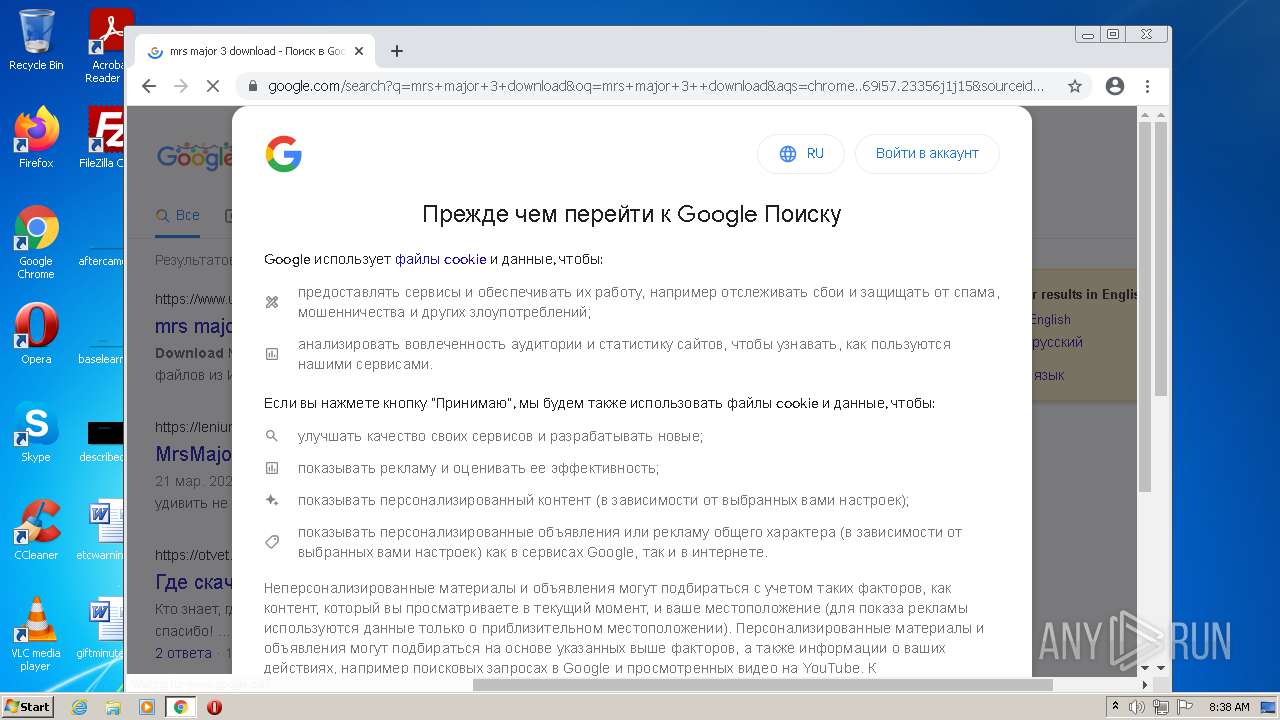View site security lock info

(x=252, y=86)
